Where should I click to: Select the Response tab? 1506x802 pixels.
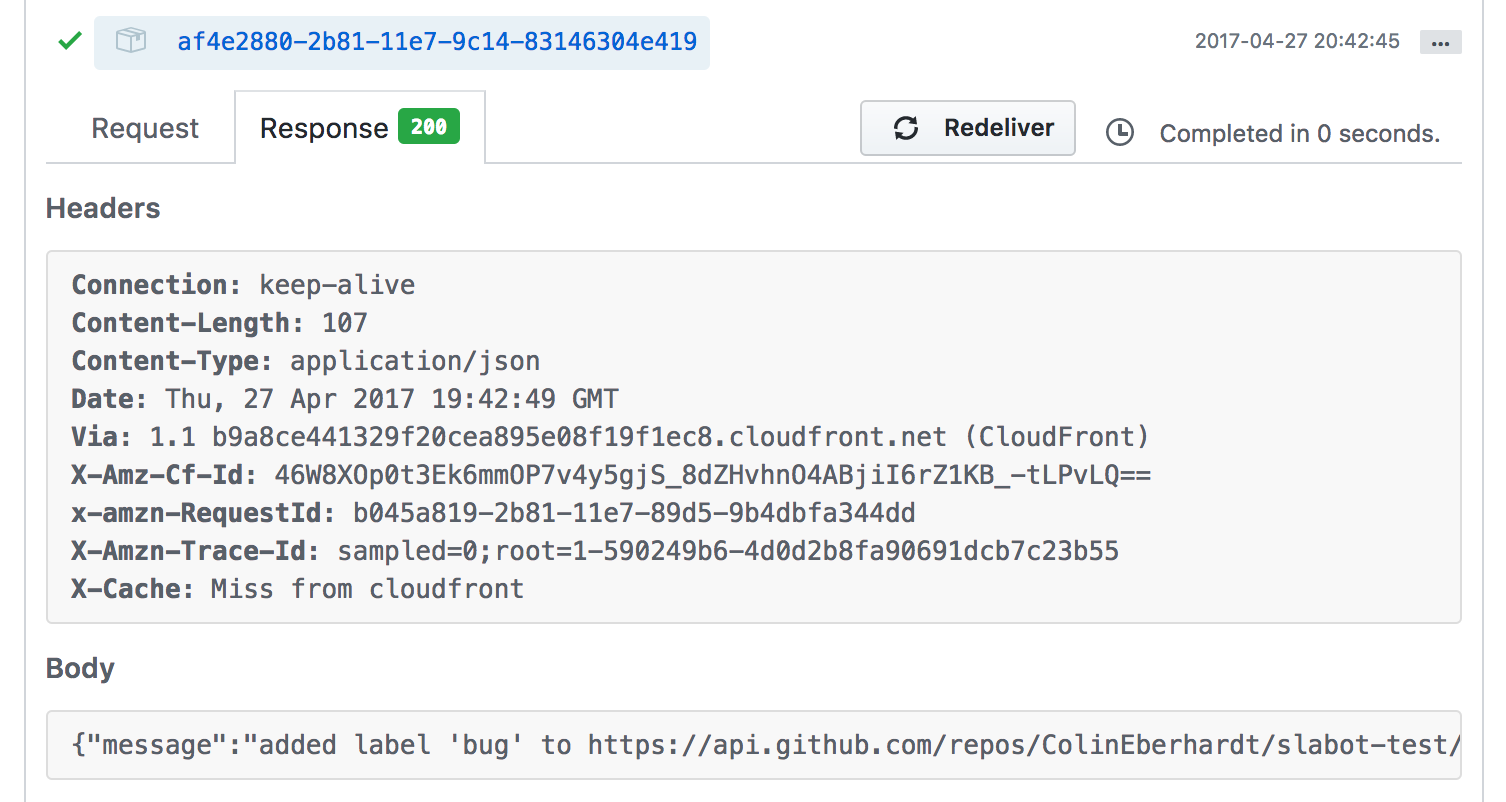[323, 129]
